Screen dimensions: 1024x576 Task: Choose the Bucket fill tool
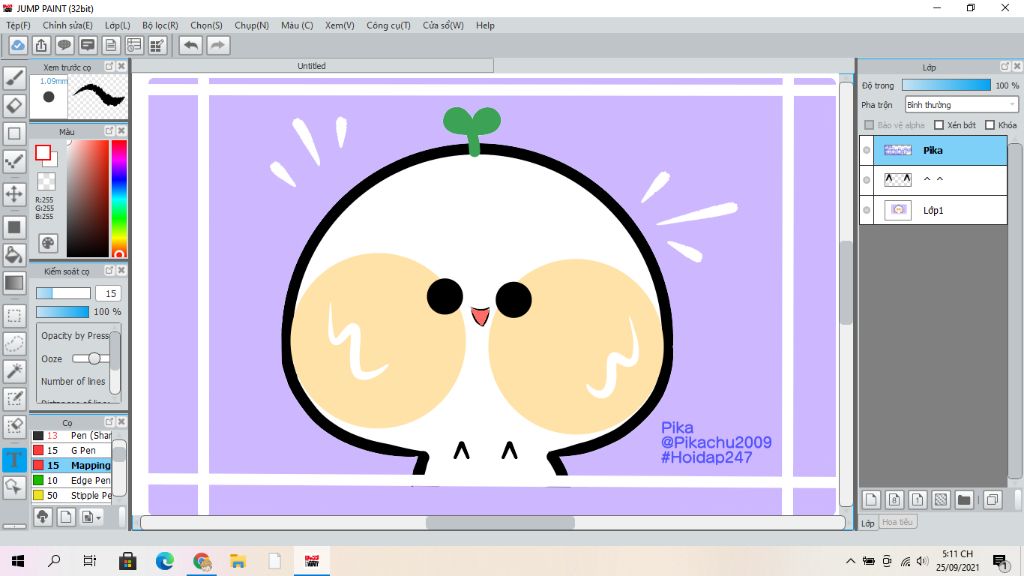tap(14, 255)
